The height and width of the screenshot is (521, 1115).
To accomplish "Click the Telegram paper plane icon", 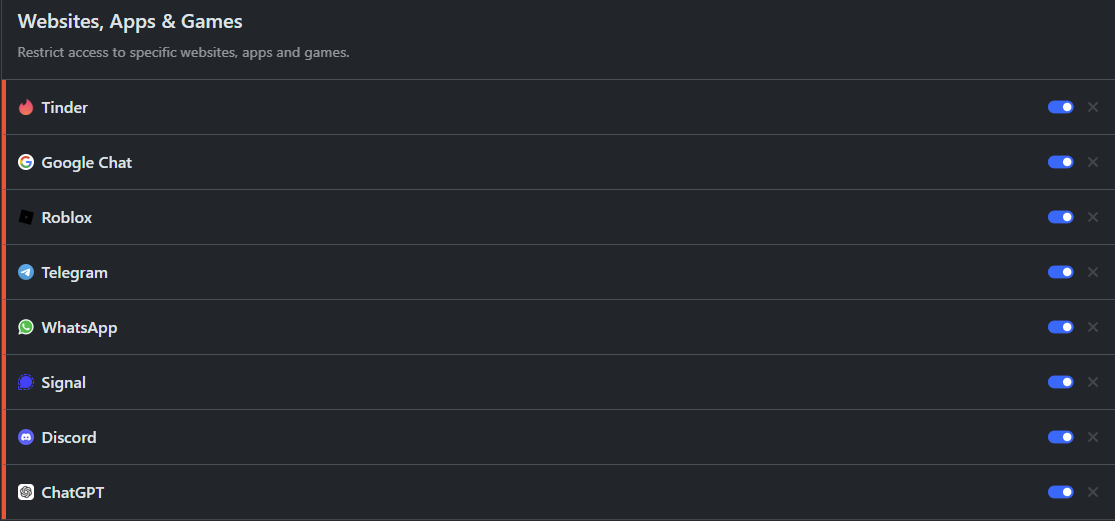I will click(x=26, y=272).
